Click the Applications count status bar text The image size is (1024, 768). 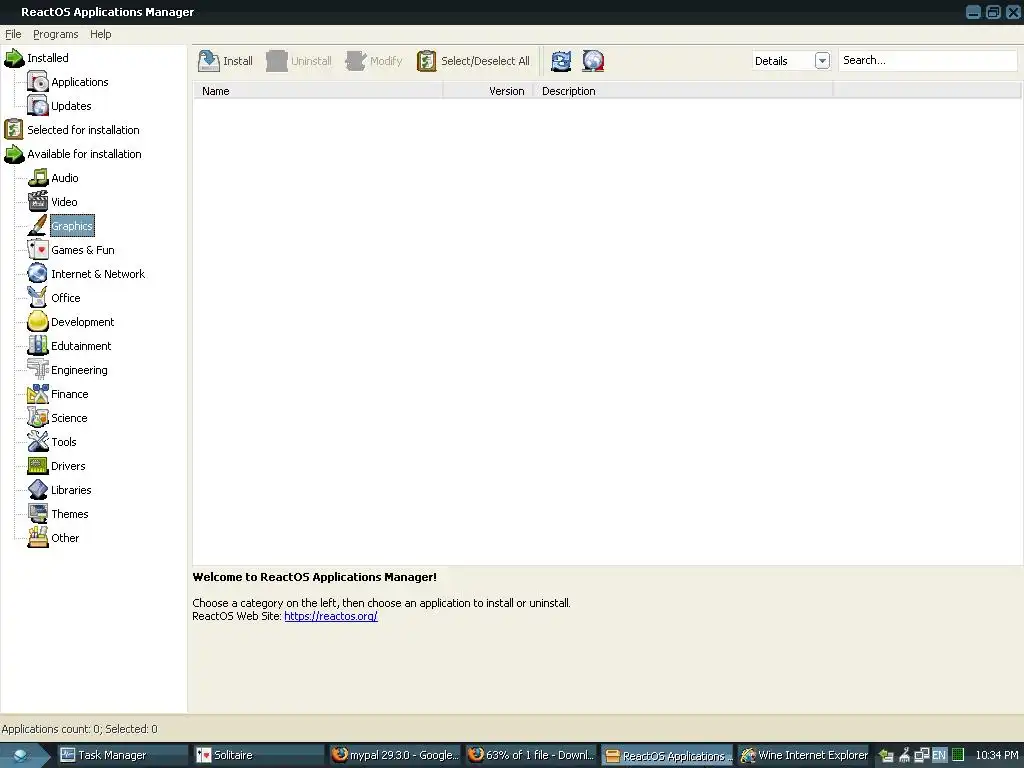(x=80, y=729)
